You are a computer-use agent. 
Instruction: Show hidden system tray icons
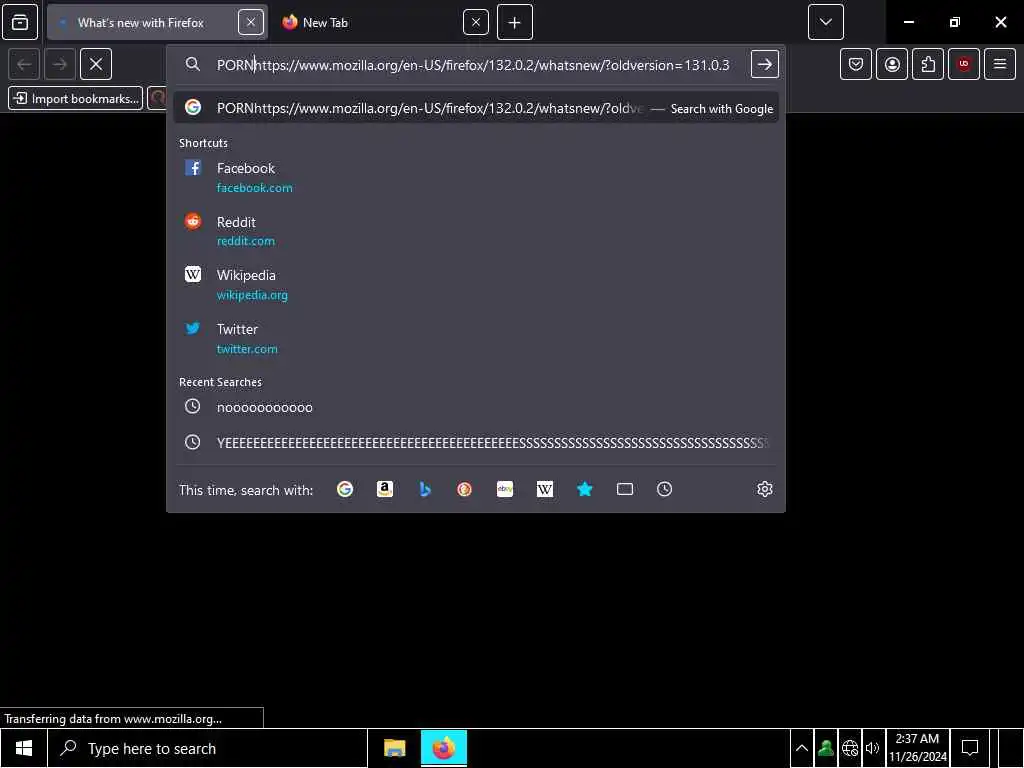(x=802, y=748)
